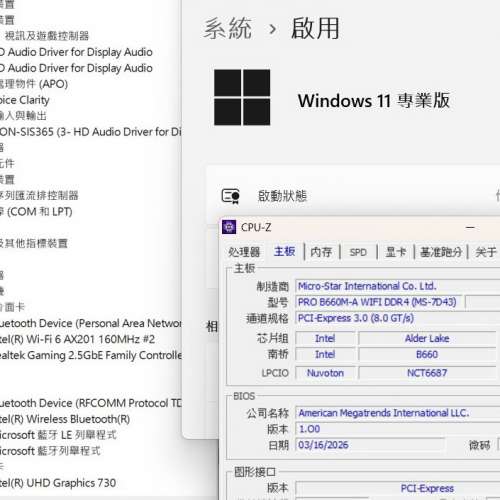Open the SPD tab in CPU-Z
Screen dimensions: 500x500
point(358,252)
